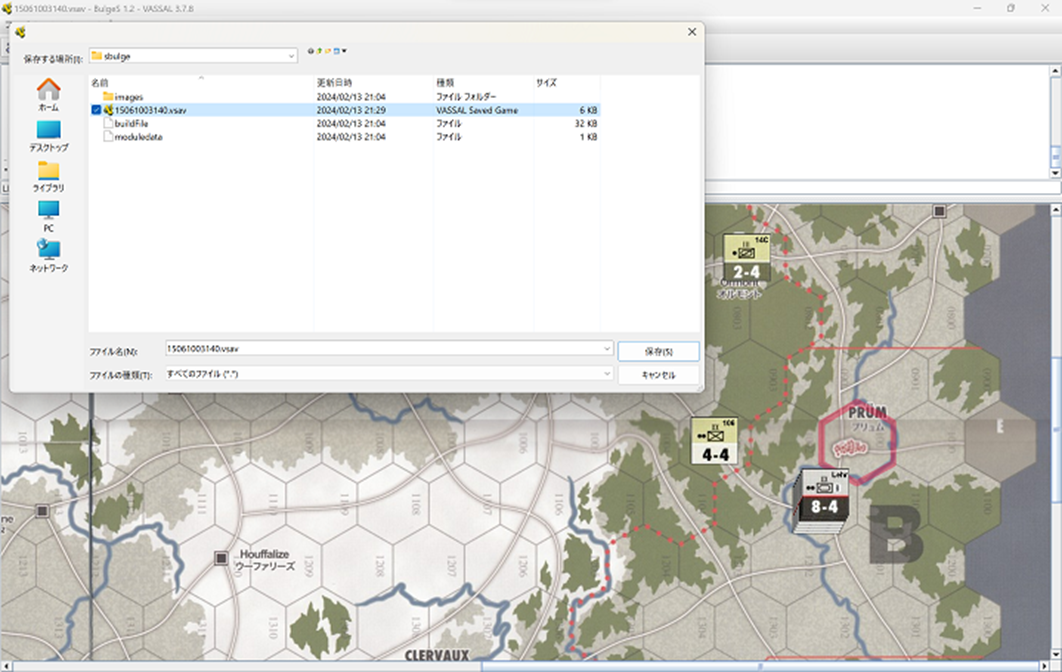This screenshot has height=672, width=1062.
Task: Minimize the VASSAL main window
Action: coord(977,8)
